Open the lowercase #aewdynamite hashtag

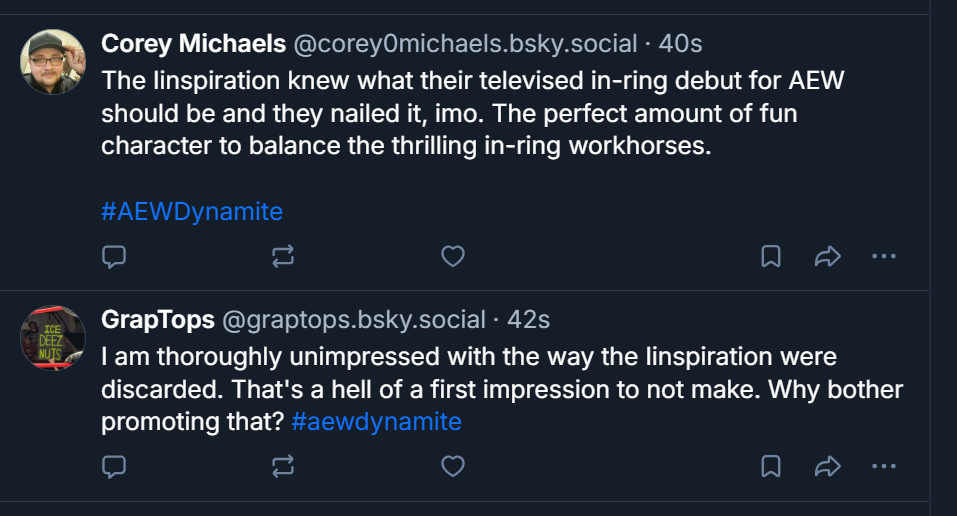pos(376,422)
